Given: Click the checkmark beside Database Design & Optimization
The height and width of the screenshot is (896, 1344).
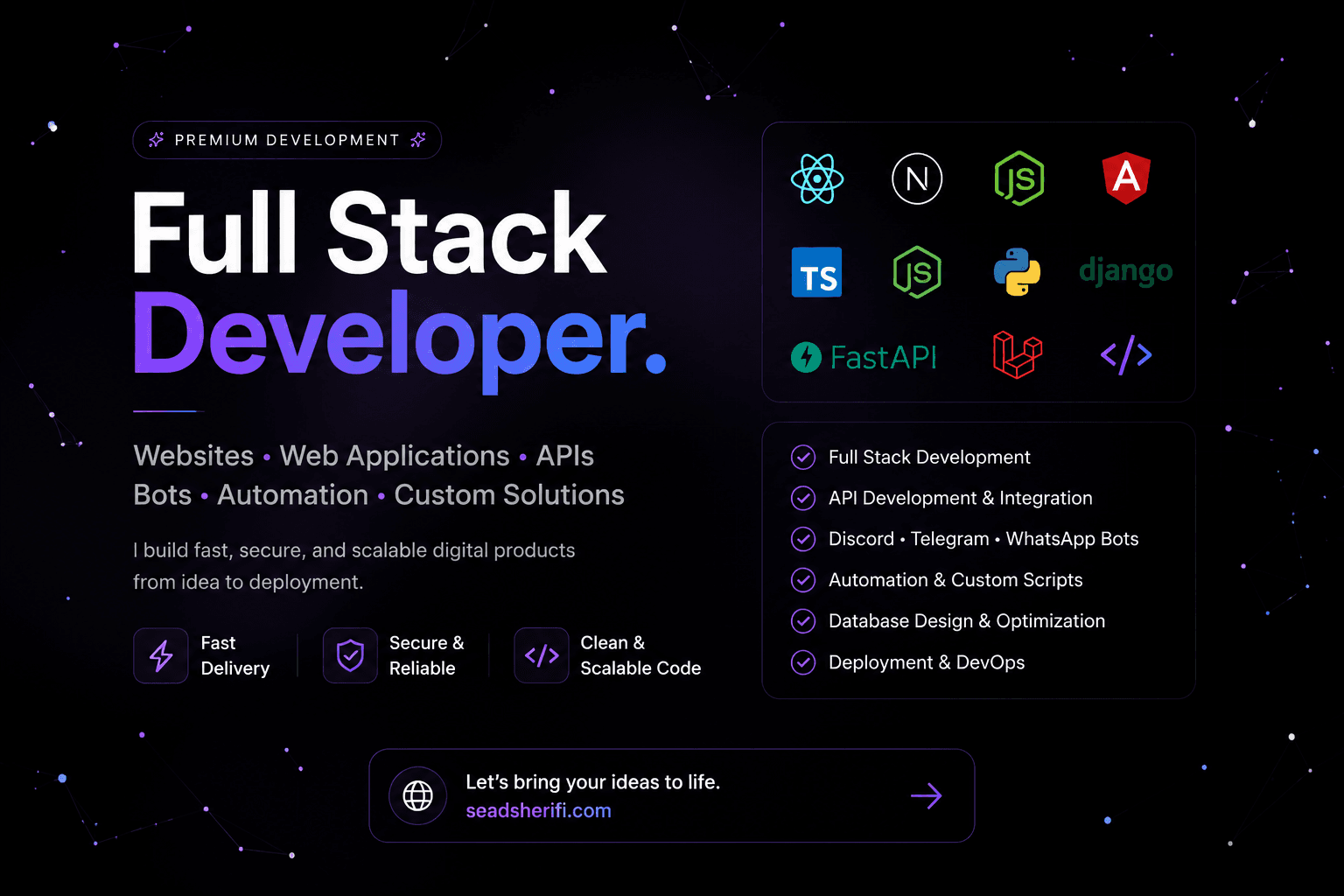Looking at the screenshot, I should (x=803, y=620).
